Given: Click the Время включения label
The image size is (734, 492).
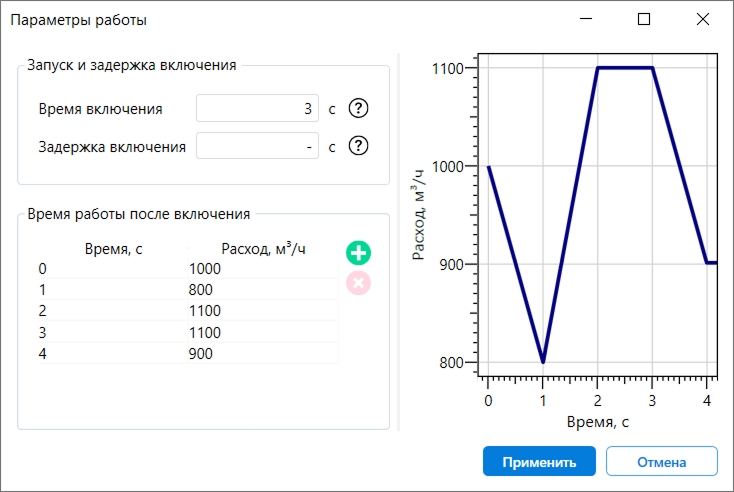Looking at the screenshot, I should (100, 109).
